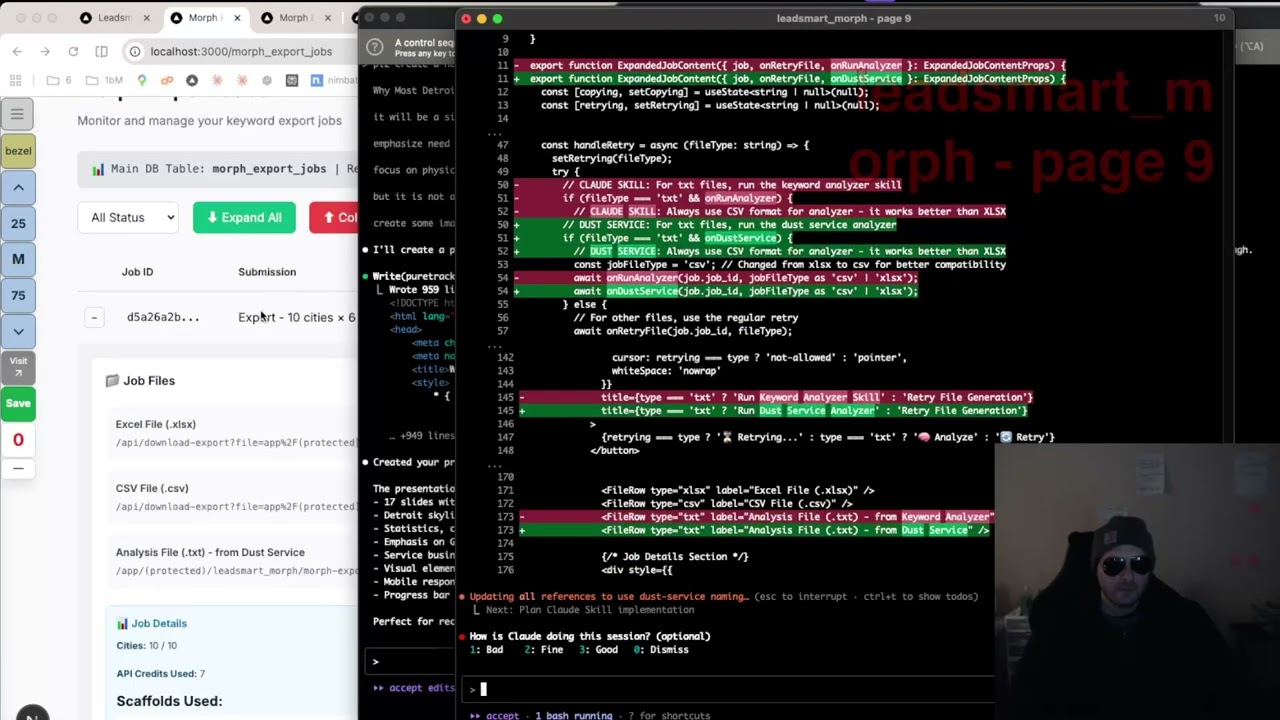This screenshot has width=1280, height=720.
Task: Click the green Save sidebar button
Action: tap(18, 403)
